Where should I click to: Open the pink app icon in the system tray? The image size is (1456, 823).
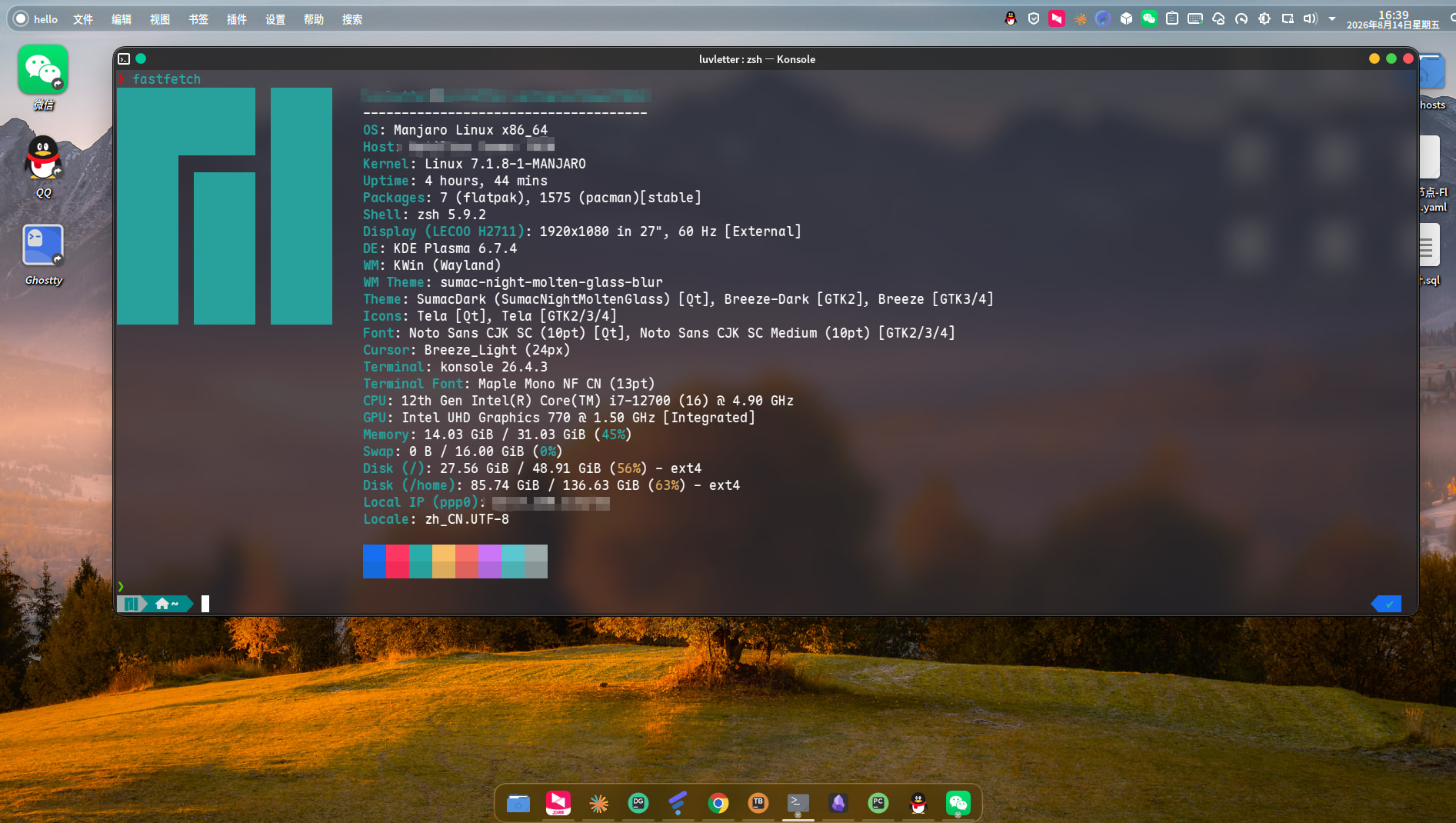click(1057, 18)
